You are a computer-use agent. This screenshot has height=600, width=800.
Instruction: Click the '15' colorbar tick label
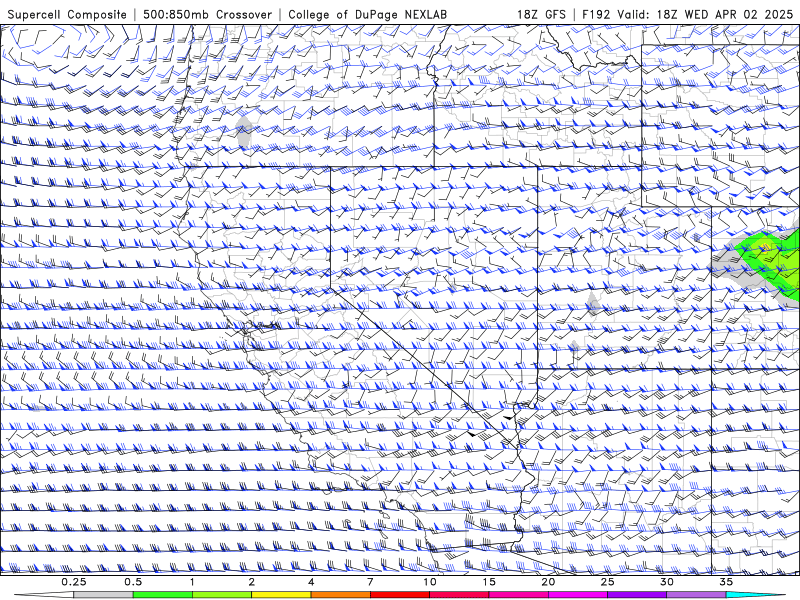489,582
